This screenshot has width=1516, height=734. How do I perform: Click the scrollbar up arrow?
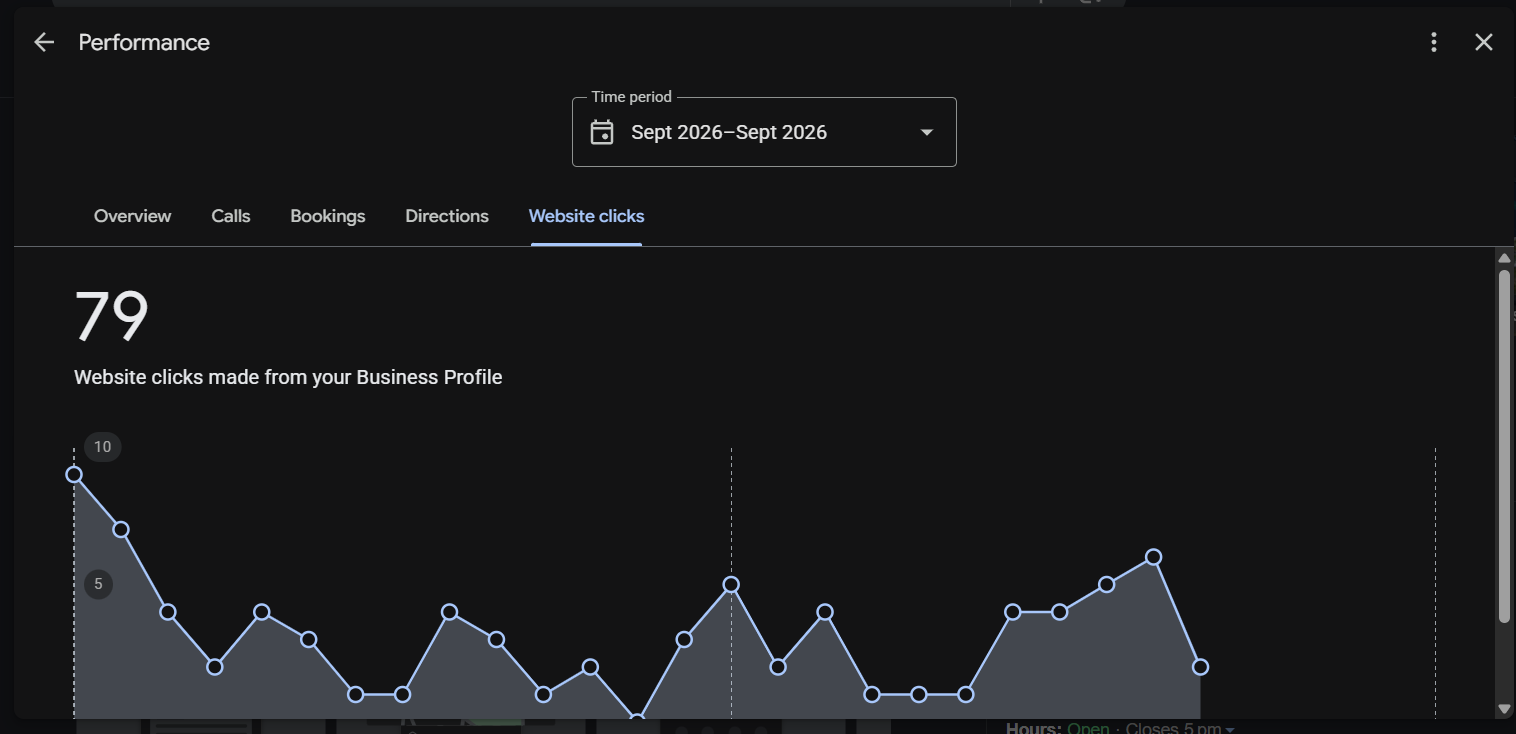pos(1504,258)
